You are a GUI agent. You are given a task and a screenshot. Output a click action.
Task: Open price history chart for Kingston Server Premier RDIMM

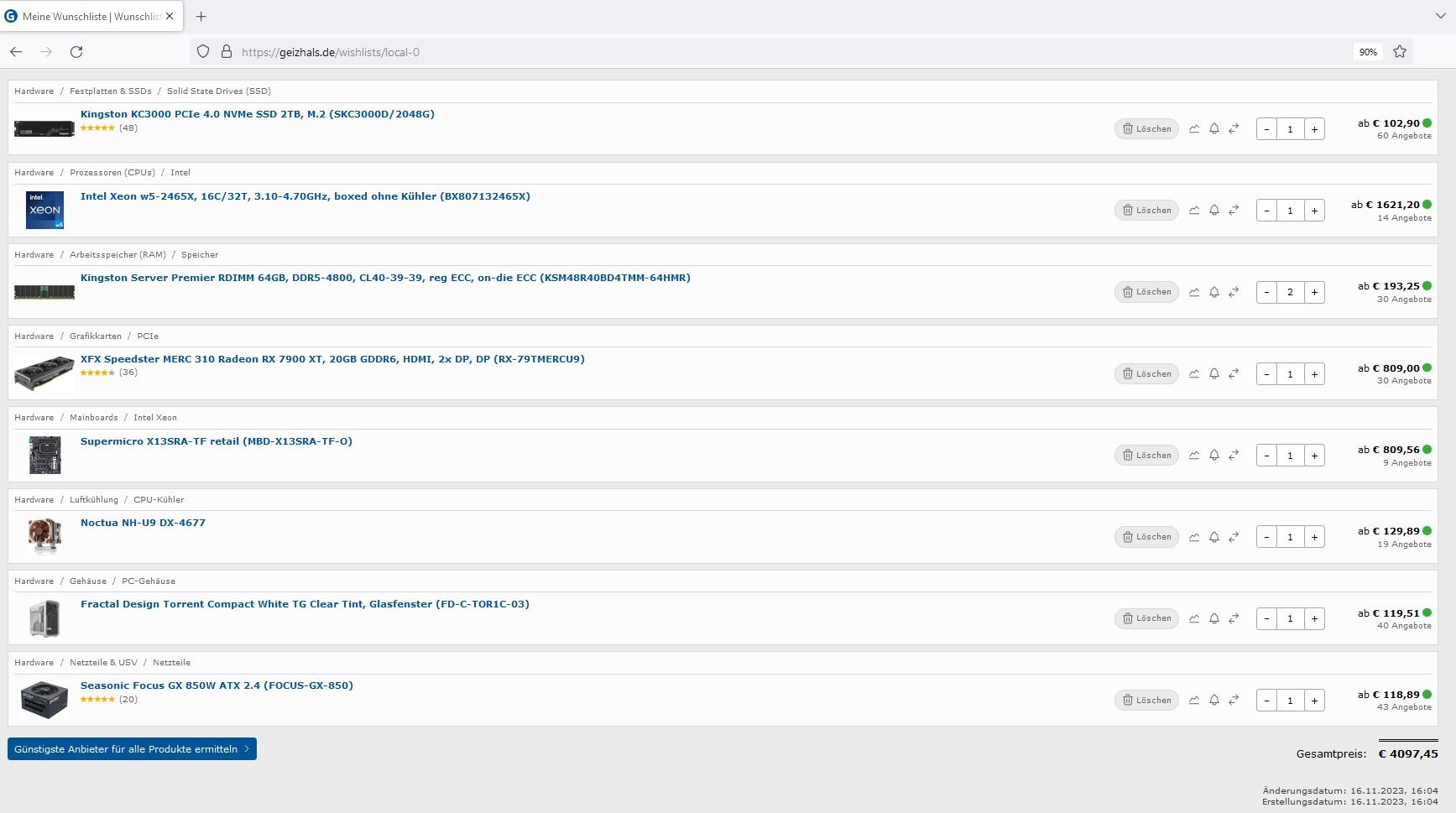(x=1194, y=292)
